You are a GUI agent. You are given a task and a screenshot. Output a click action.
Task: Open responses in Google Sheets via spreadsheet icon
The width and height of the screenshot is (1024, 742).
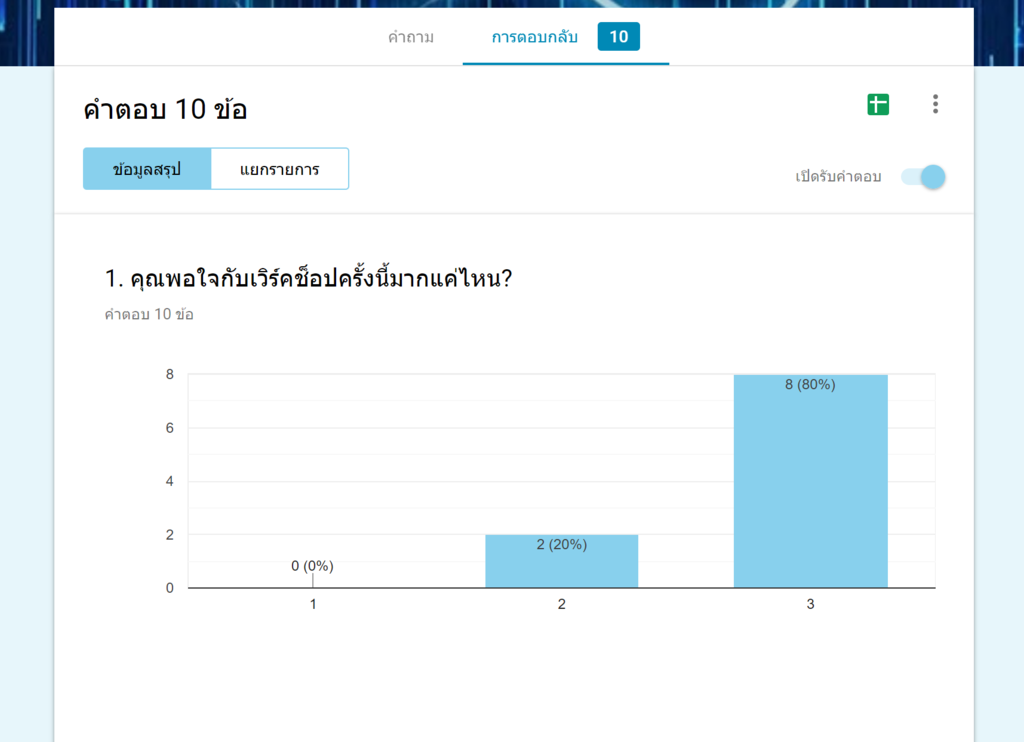pyautogui.click(x=878, y=103)
